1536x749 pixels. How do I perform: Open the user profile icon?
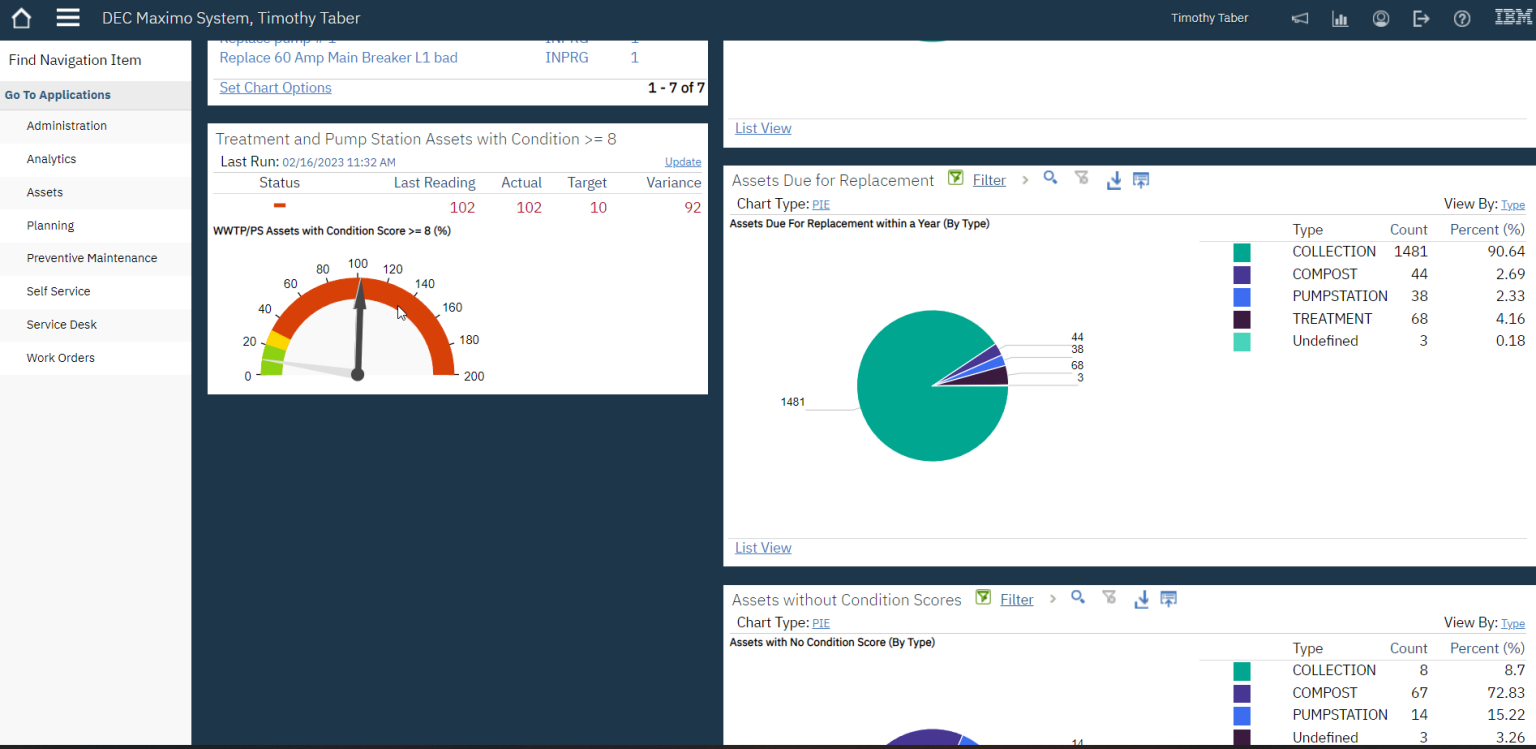[x=1381, y=19]
